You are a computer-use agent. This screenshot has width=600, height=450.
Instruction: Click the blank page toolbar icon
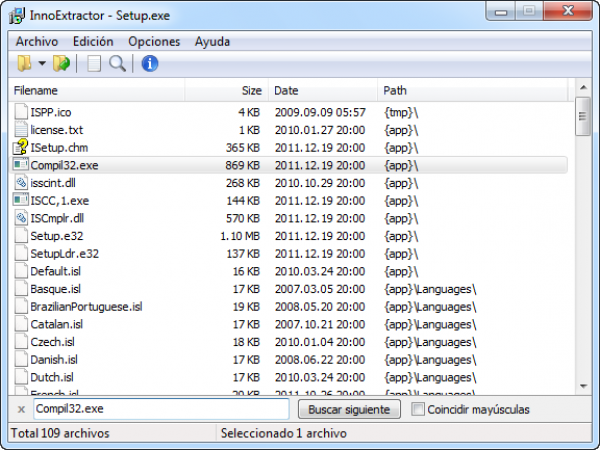coord(94,64)
